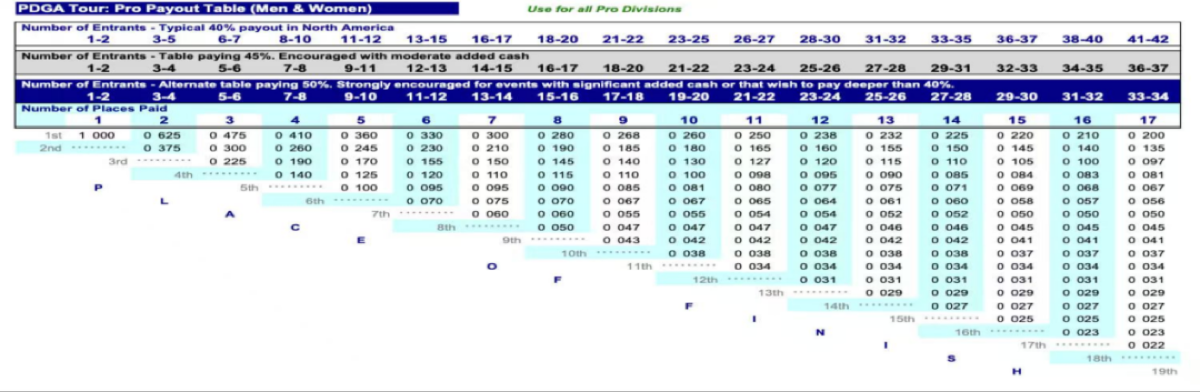Click the '0 232' payout value

pos(885,134)
